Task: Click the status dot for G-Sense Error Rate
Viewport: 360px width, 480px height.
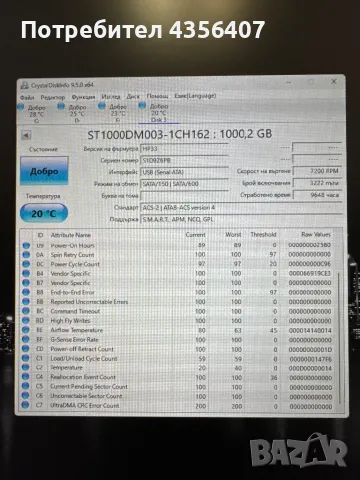Action: click(26, 339)
